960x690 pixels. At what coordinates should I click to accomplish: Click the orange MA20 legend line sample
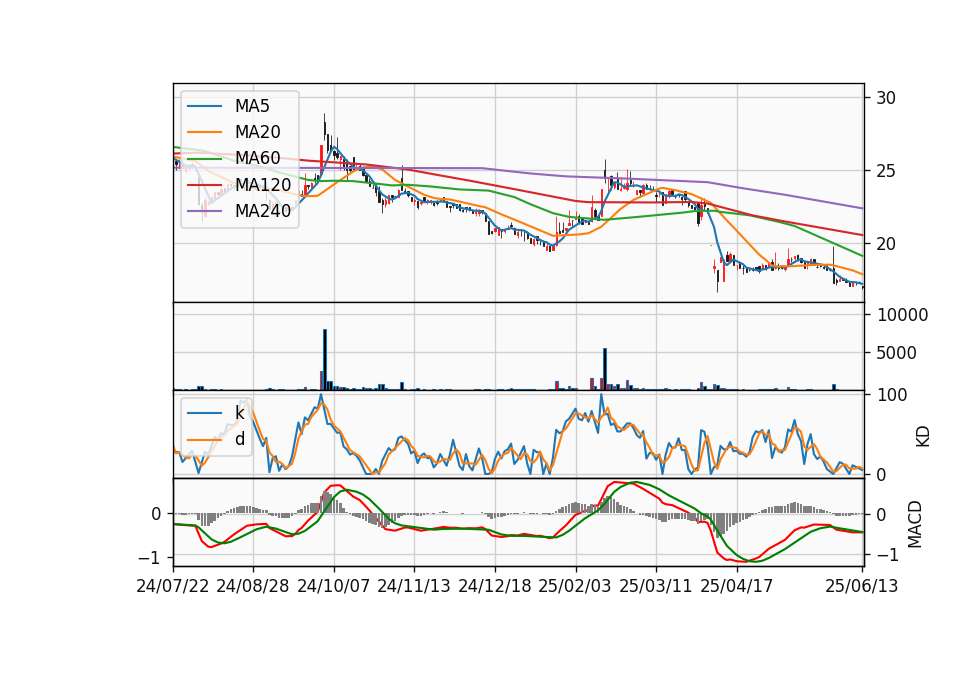[x=204, y=132]
